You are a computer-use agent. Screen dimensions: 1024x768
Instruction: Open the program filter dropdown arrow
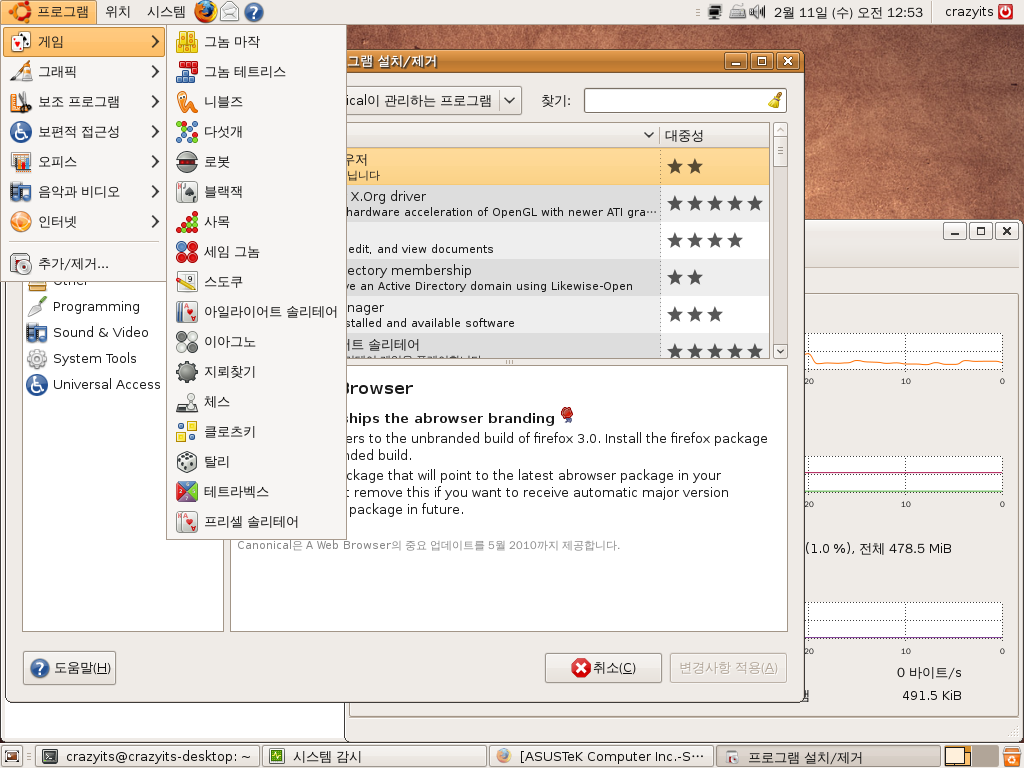(510, 101)
